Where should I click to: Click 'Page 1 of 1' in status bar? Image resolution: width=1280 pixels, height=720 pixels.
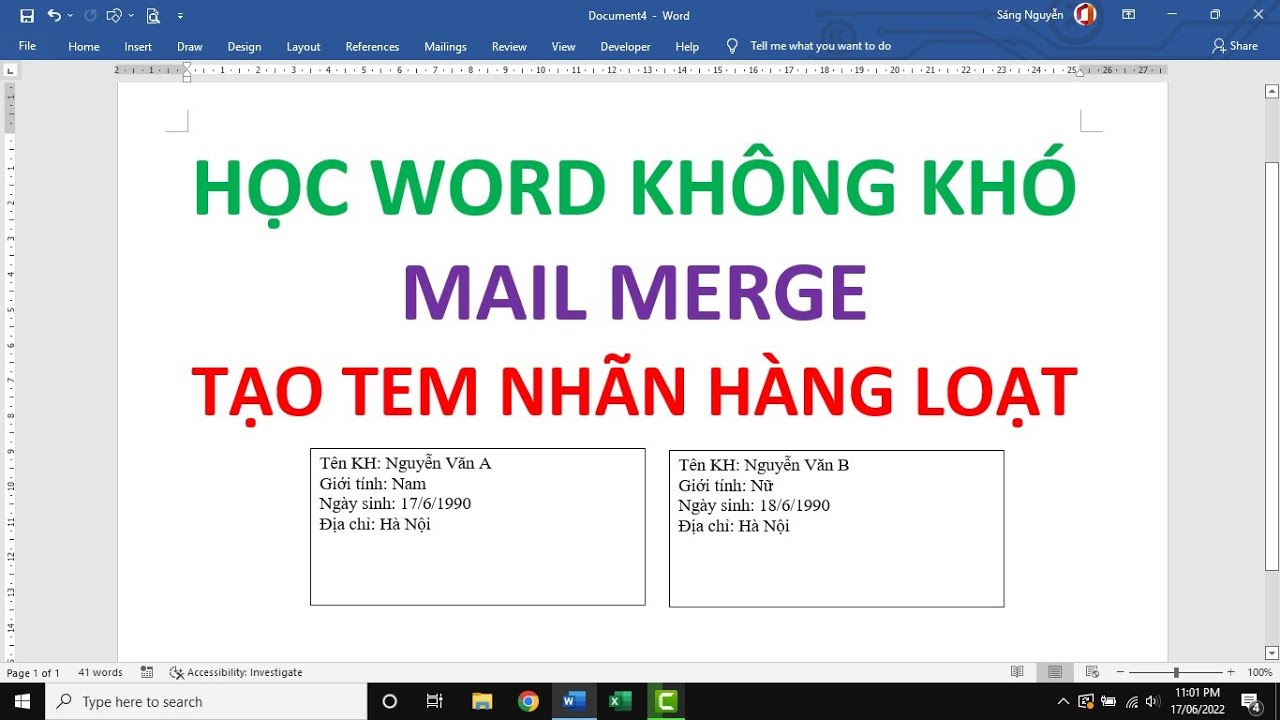(33, 672)
